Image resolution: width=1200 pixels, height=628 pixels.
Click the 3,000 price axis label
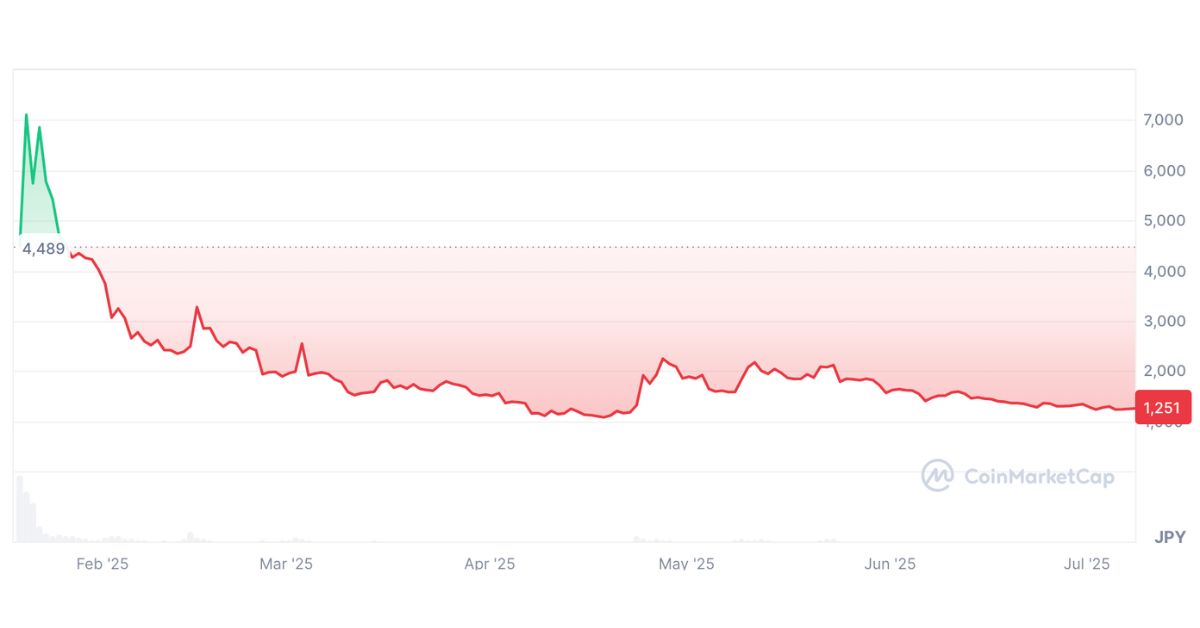(1164, 322)
